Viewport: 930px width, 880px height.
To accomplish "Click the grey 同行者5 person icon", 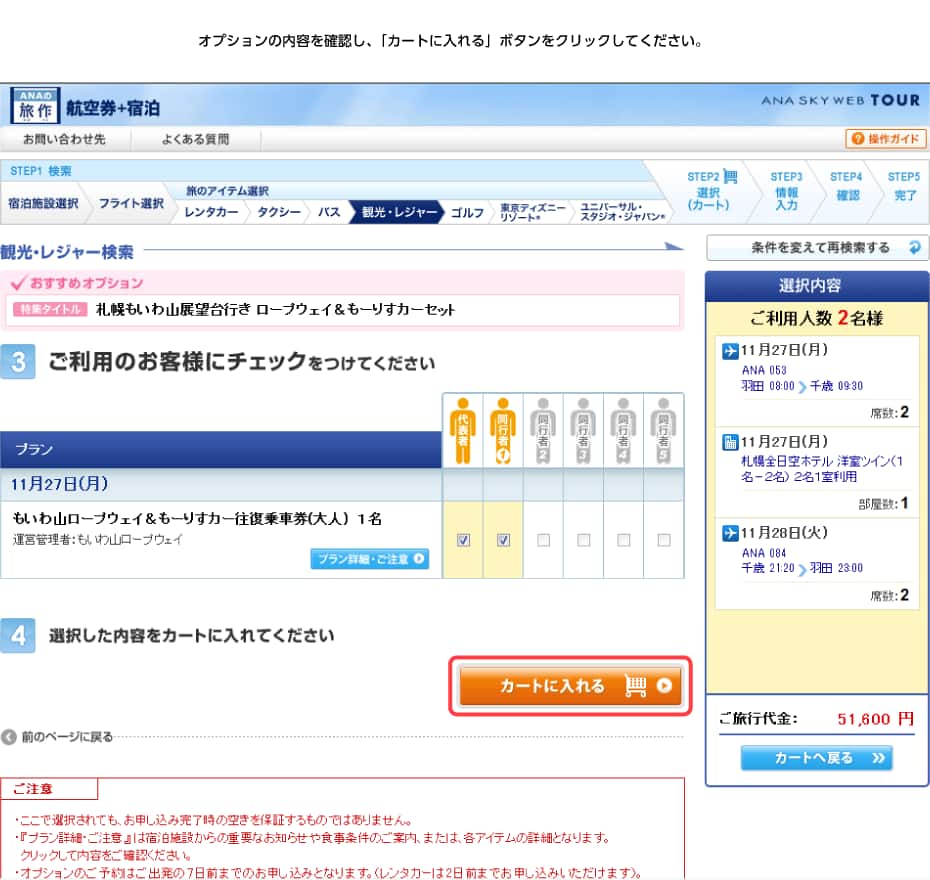I will pyautogui.click(x=663, y=430).
